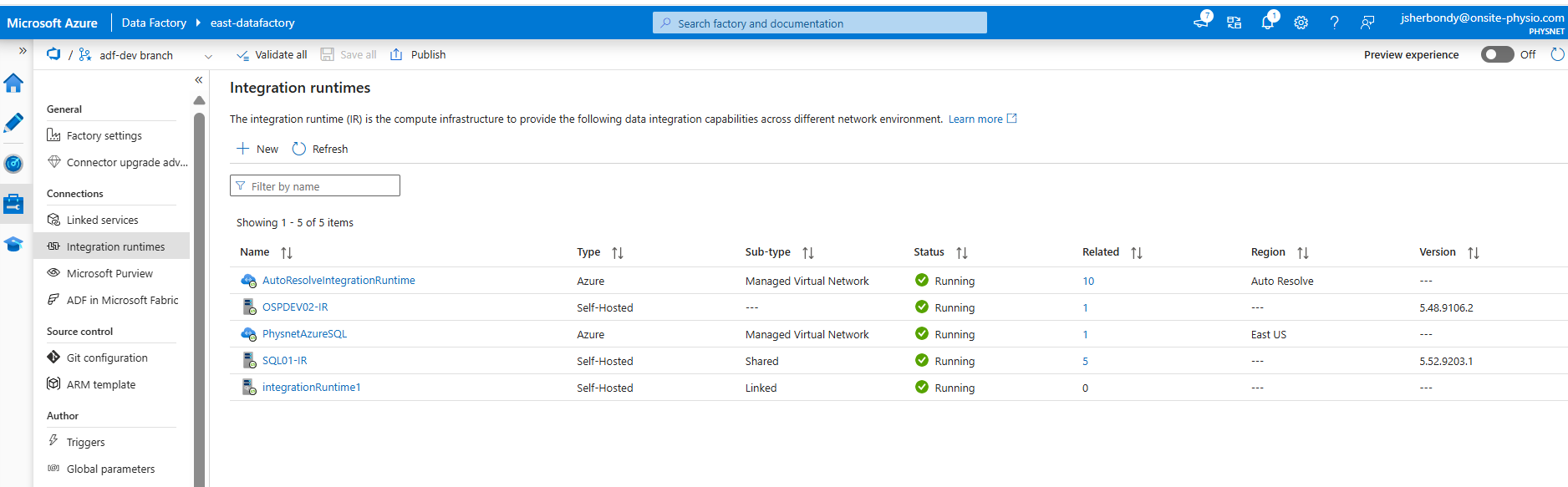This screenshot has height=487, width=1568.
Task: Toggle the Preview experience switch
Action: (1497, 54)
